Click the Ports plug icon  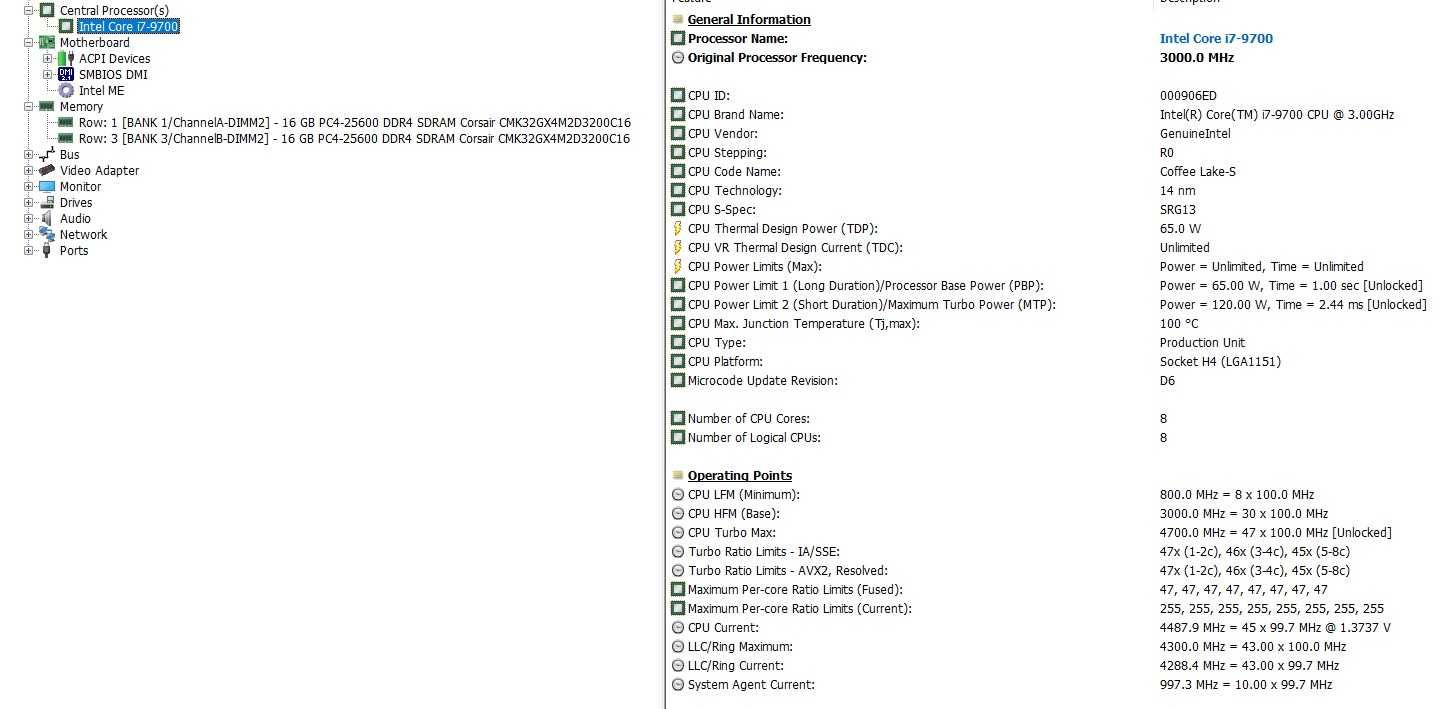point(46,250)
